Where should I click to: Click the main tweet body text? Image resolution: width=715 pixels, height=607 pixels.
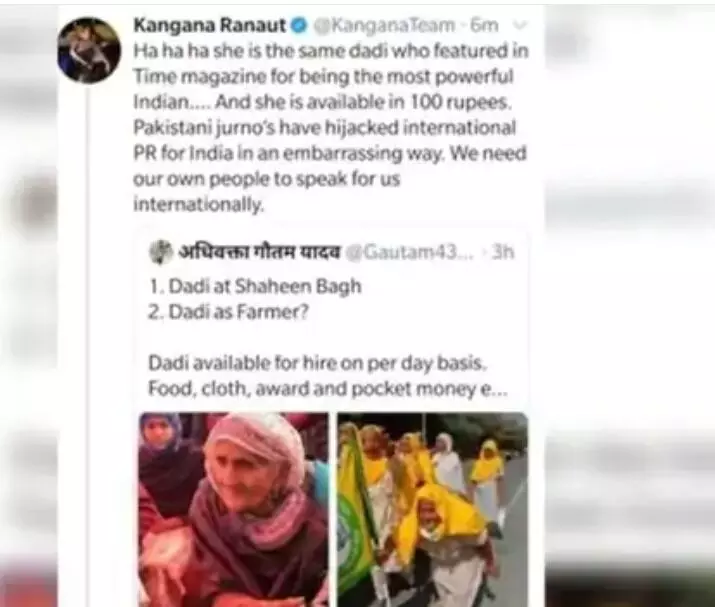(331, 128)
